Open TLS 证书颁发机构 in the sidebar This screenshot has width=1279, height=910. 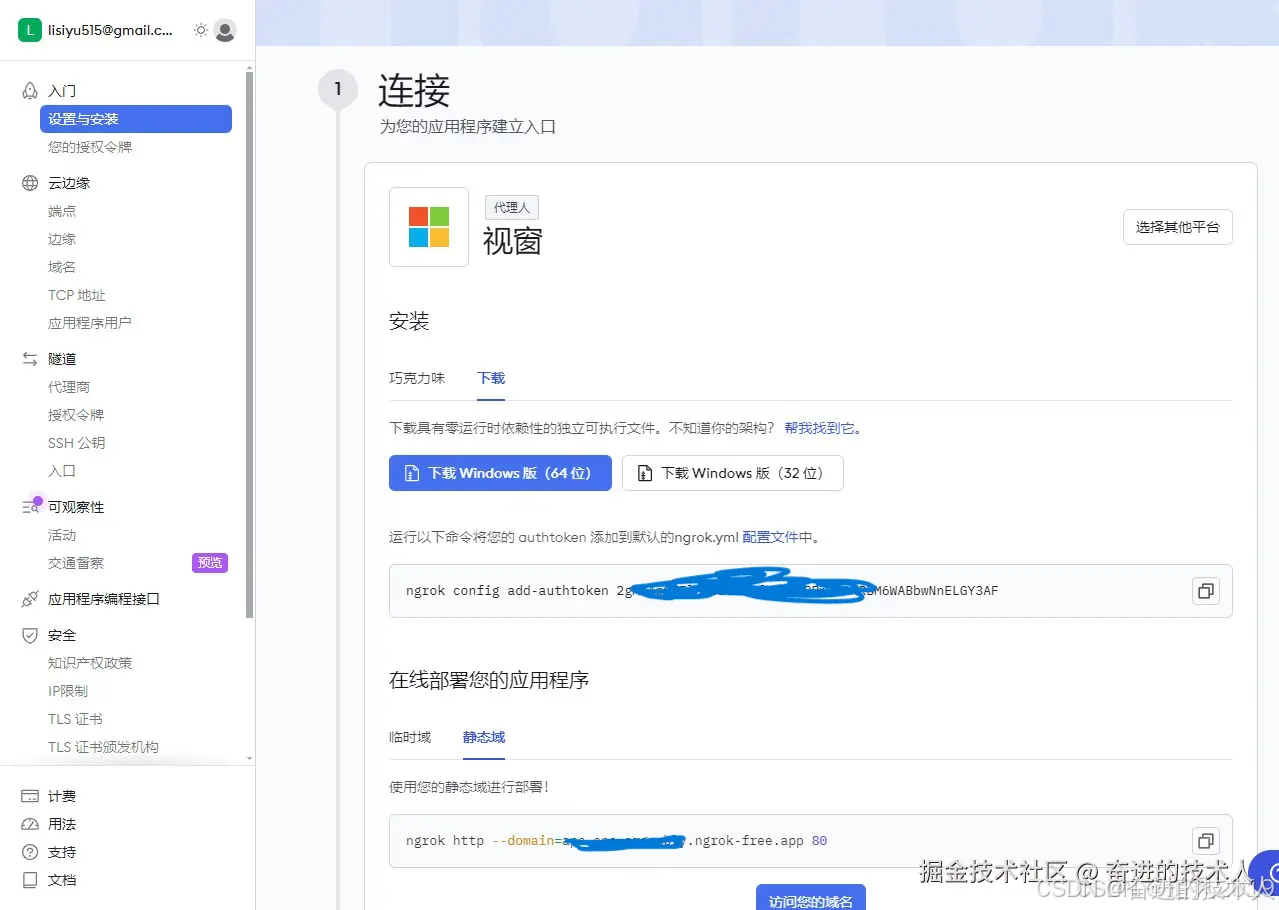point(104,747)
